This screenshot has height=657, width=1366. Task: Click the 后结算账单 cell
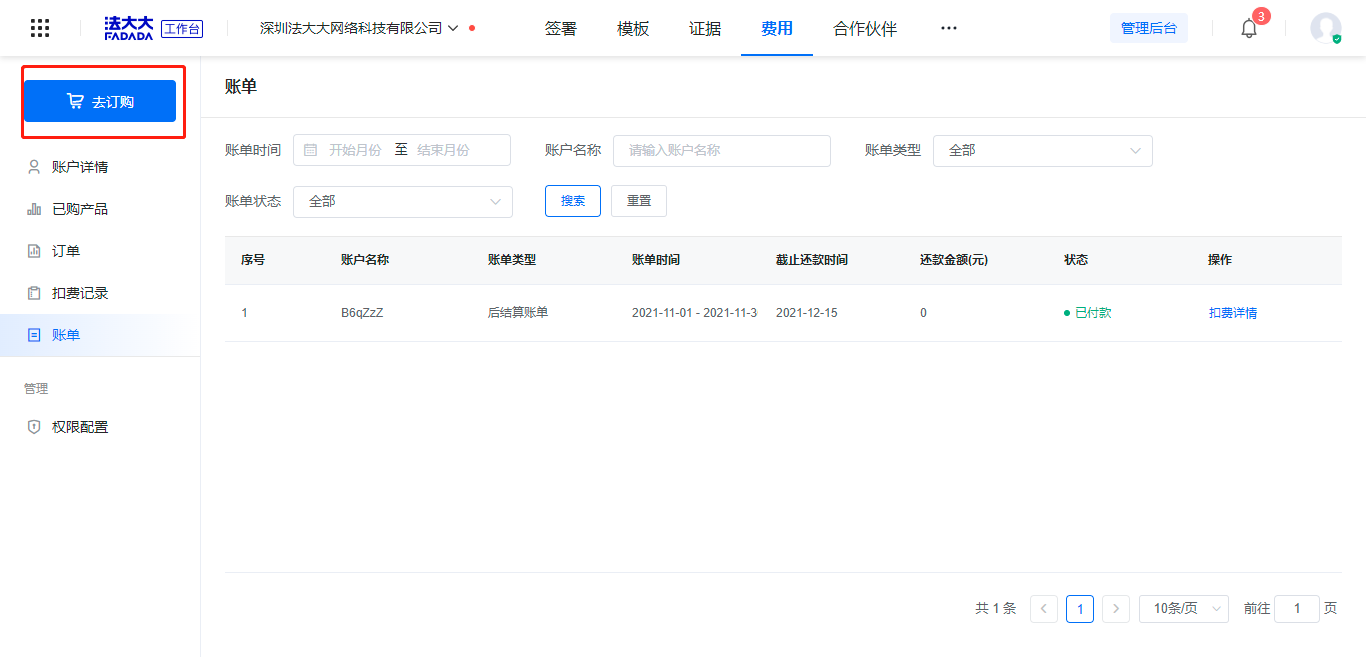[x=518, y=313]
